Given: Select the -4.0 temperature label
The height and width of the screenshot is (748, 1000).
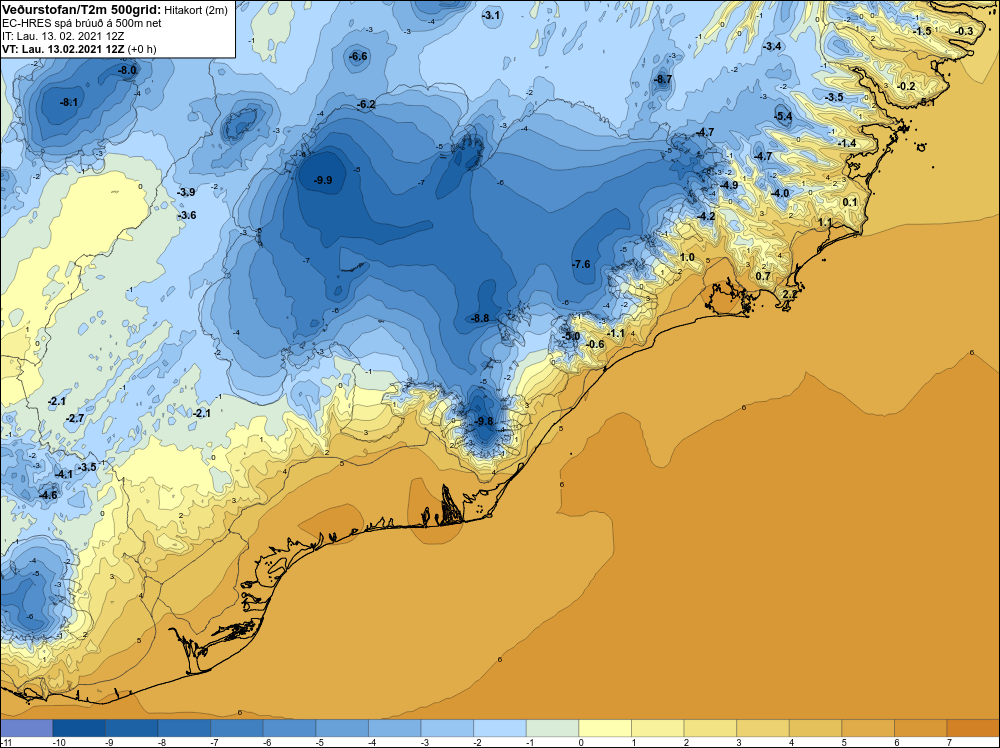Looking at the screenshot, I should (780, 193).
